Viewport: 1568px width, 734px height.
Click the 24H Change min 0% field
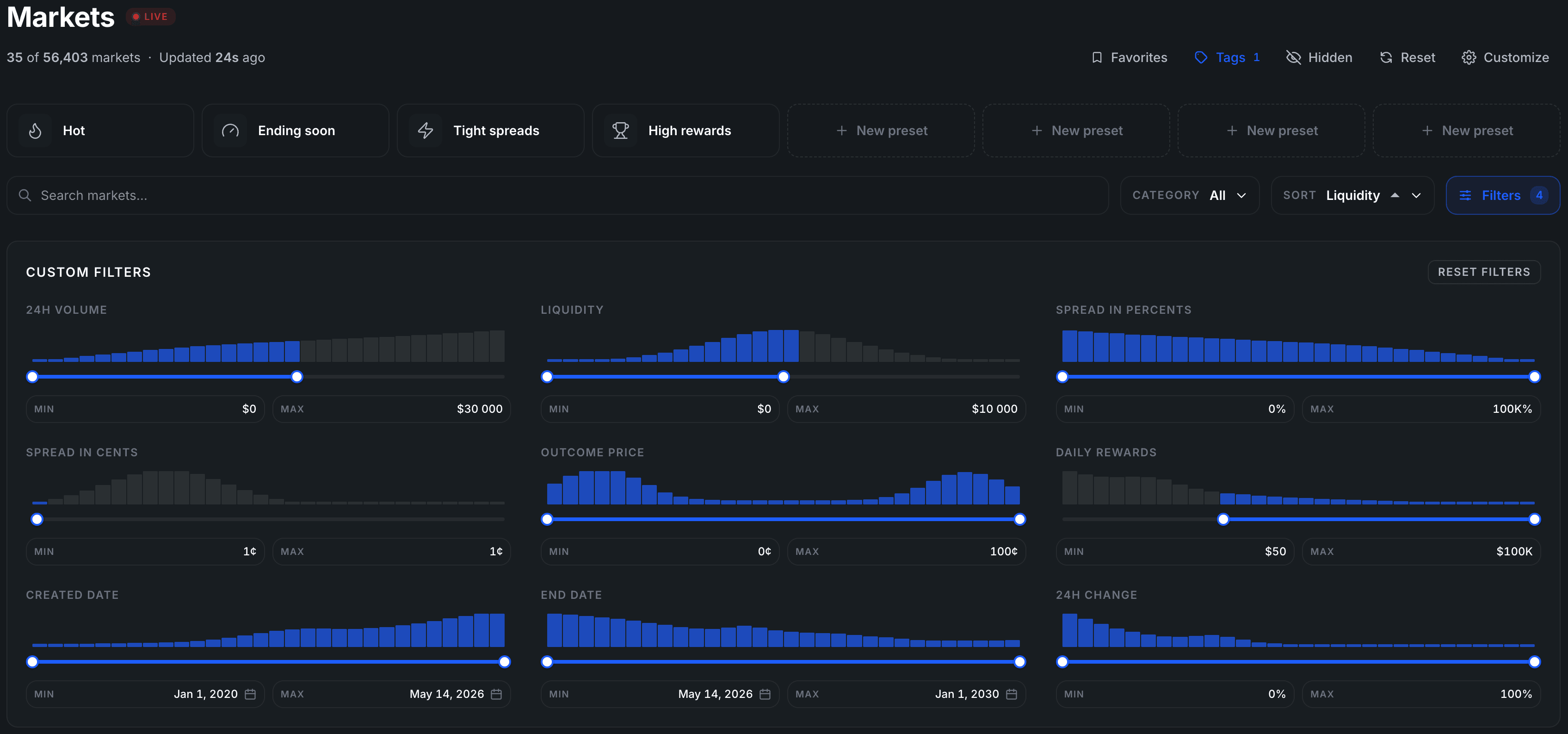(1175, 694)
